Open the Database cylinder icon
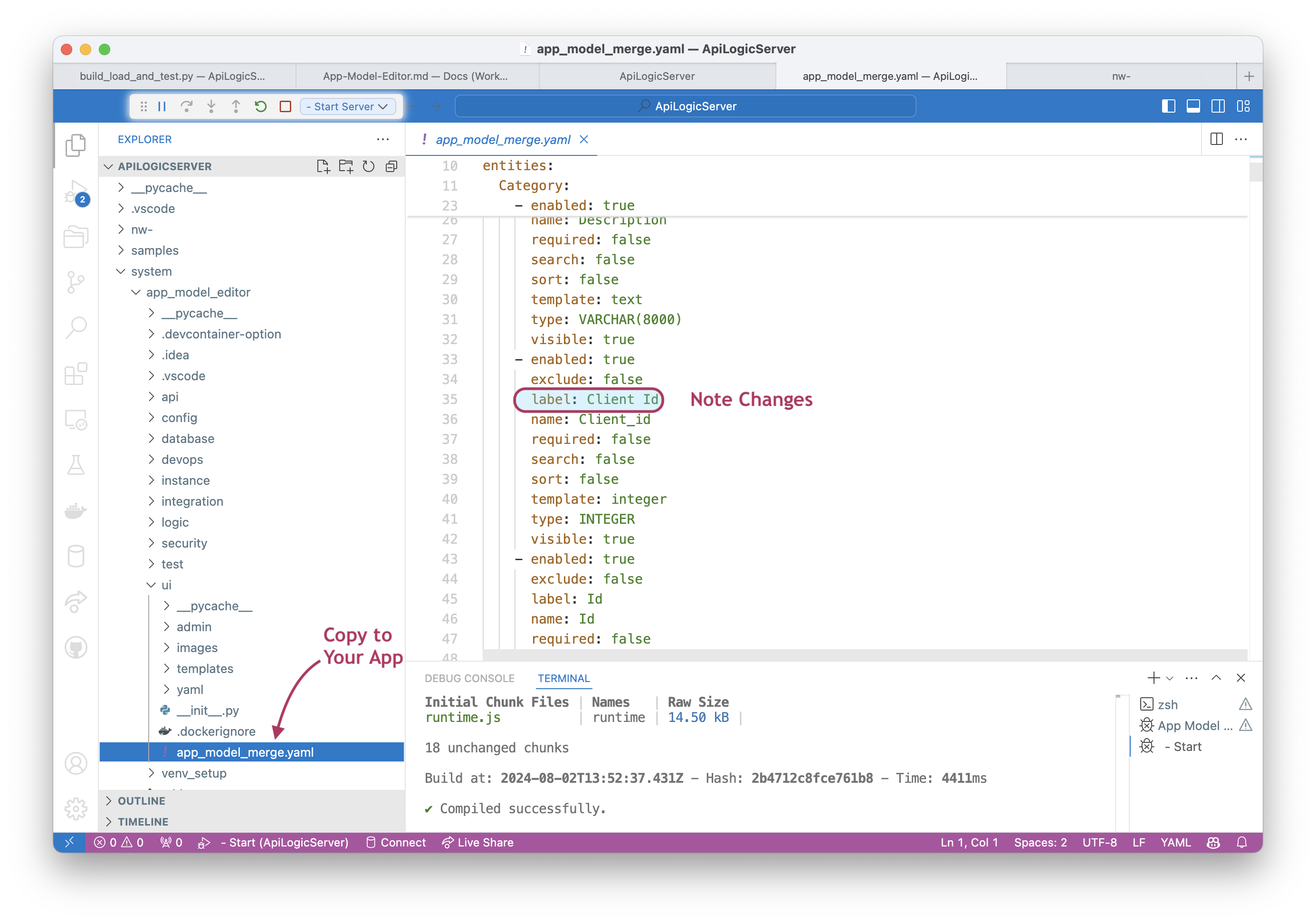1316x923 pixels. point(76,556)
